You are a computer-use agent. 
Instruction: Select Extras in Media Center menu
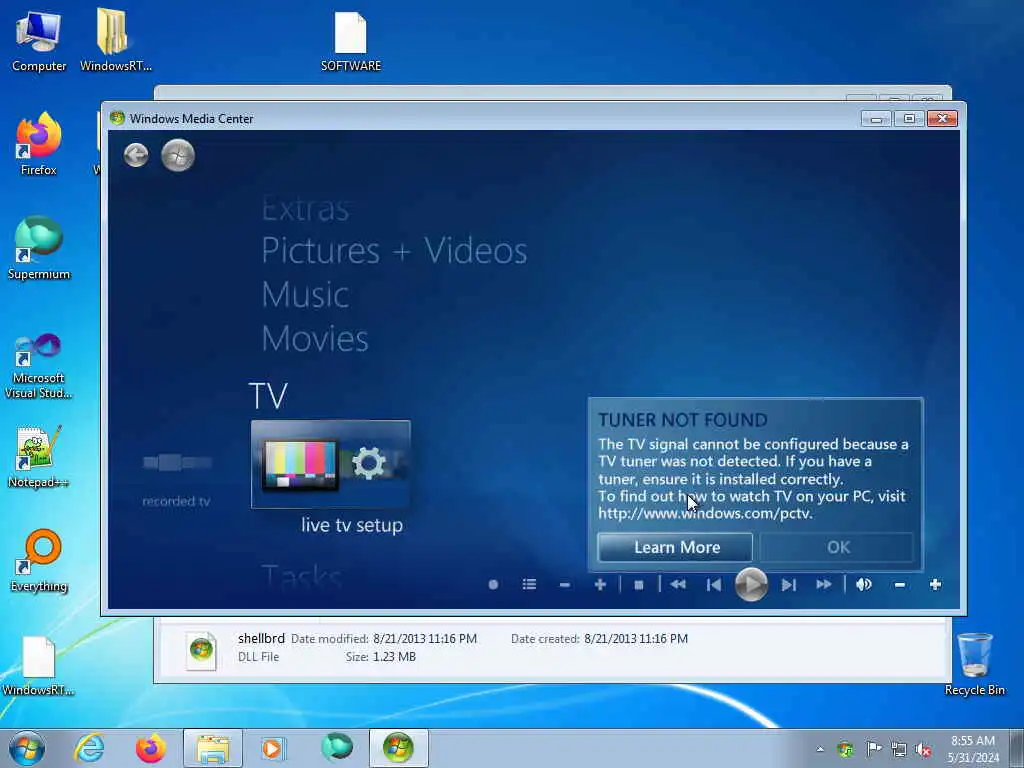305,209
